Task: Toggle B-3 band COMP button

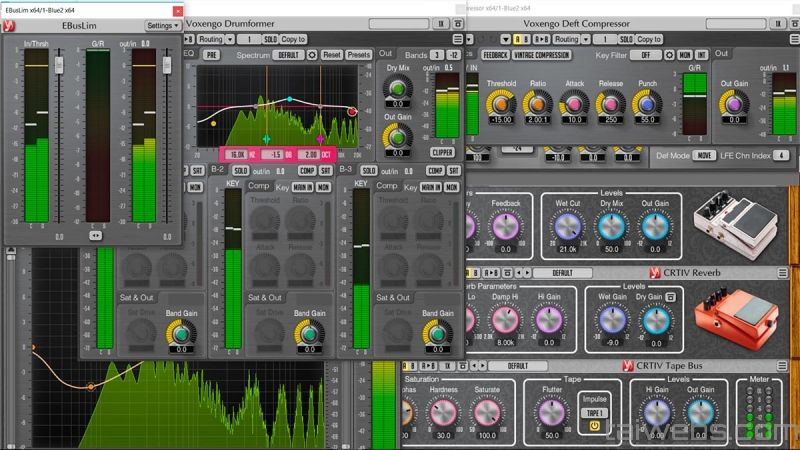Action: pos(435,170)
